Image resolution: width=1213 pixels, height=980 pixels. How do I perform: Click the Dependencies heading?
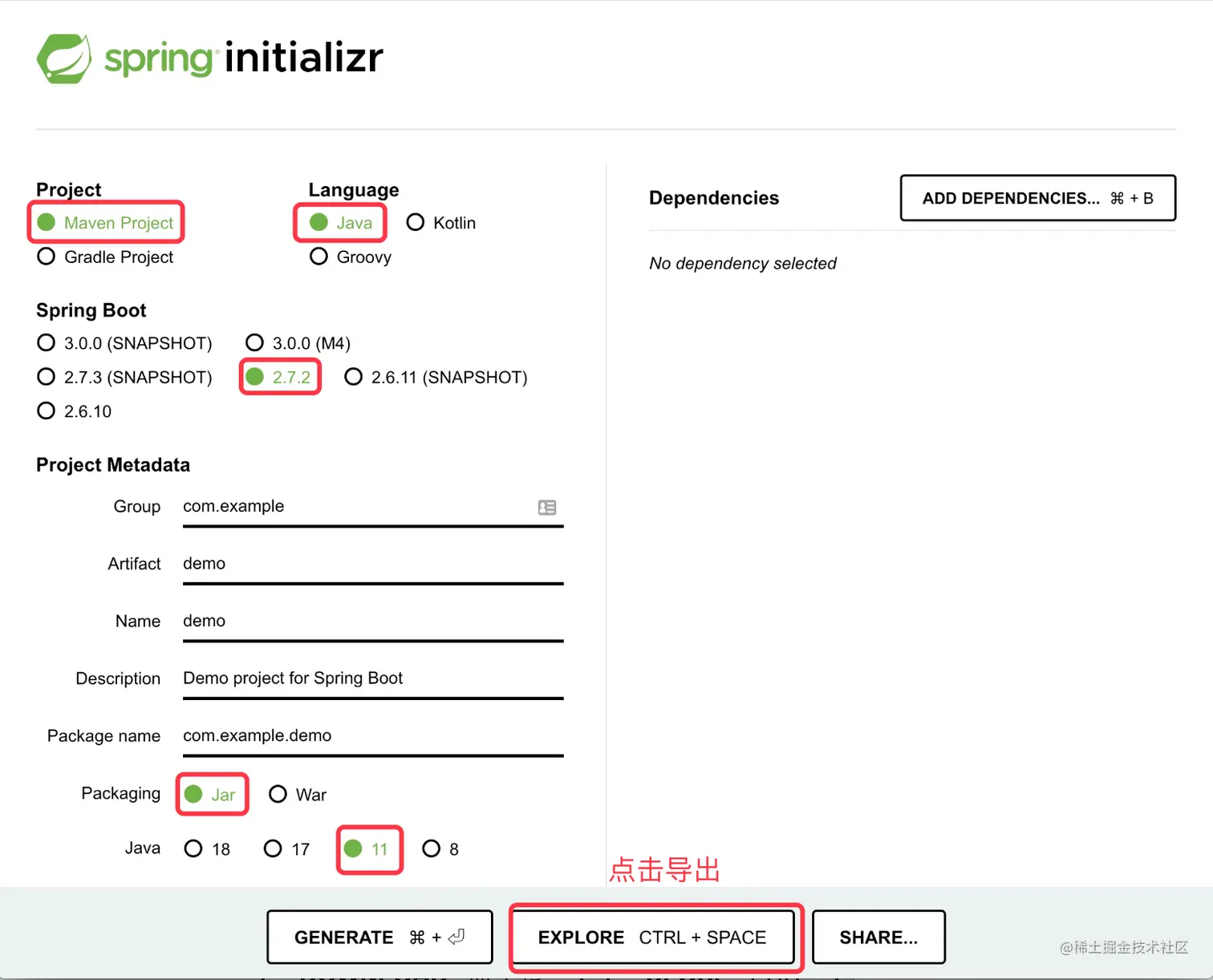714,198
